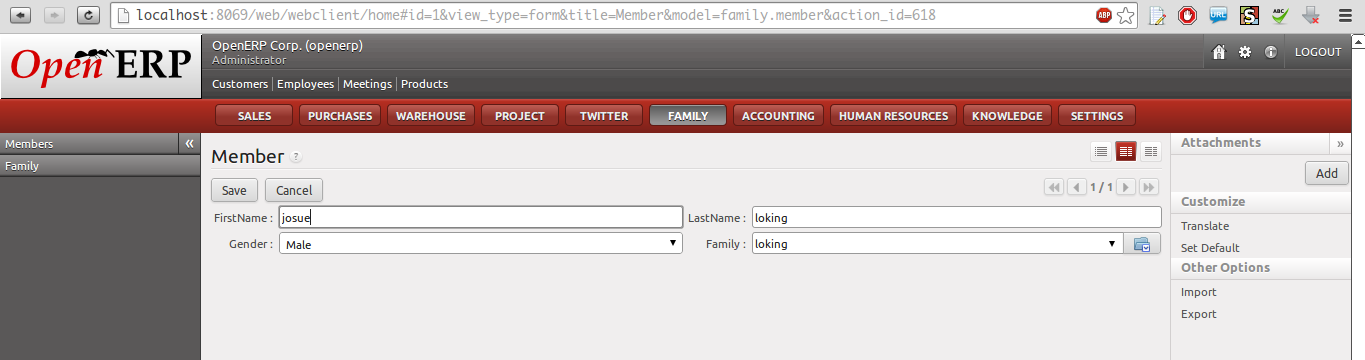Viewport: 1365px width, 360px height.
Task: Bookmark this page with the star icon
Action: pyautogui.click(x=1126, y=15)
